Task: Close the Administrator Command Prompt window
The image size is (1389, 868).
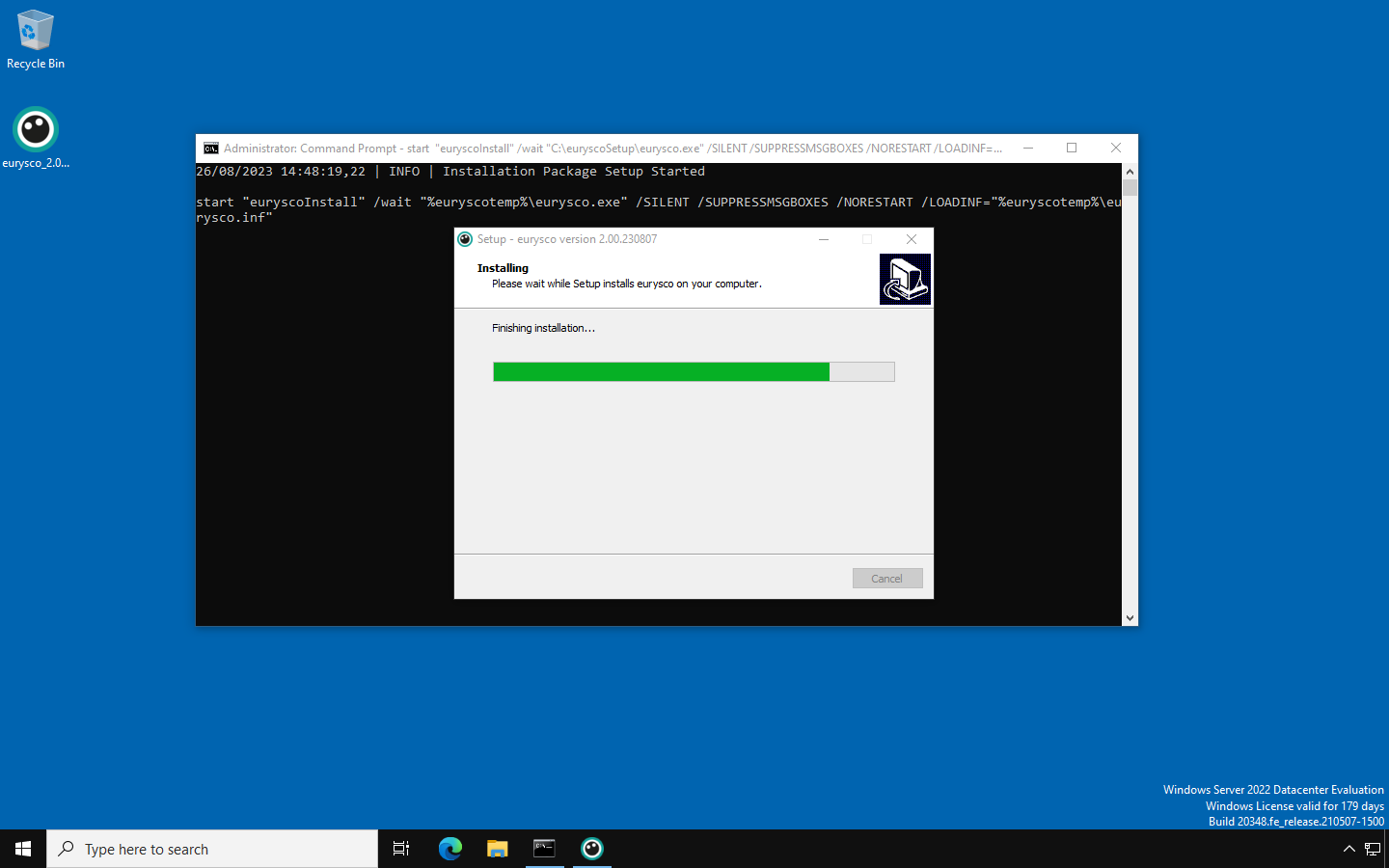Action: (x=1116, y=148)
